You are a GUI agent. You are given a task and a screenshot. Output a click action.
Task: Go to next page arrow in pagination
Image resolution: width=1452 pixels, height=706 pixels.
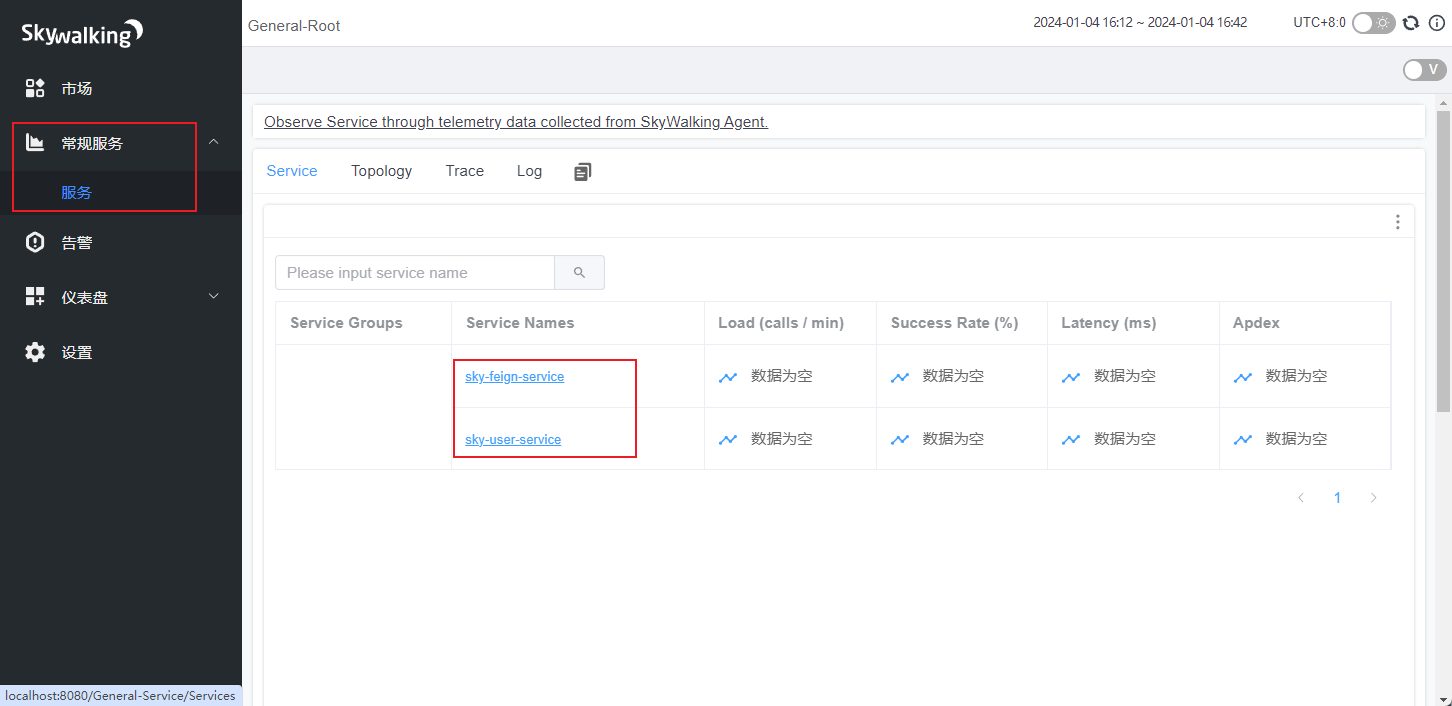(1373, 498)
